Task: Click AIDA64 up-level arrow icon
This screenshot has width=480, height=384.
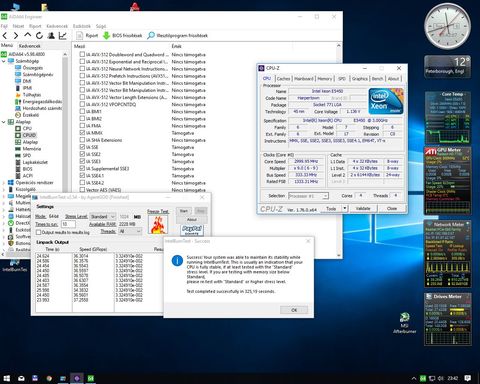Action: 28,35
